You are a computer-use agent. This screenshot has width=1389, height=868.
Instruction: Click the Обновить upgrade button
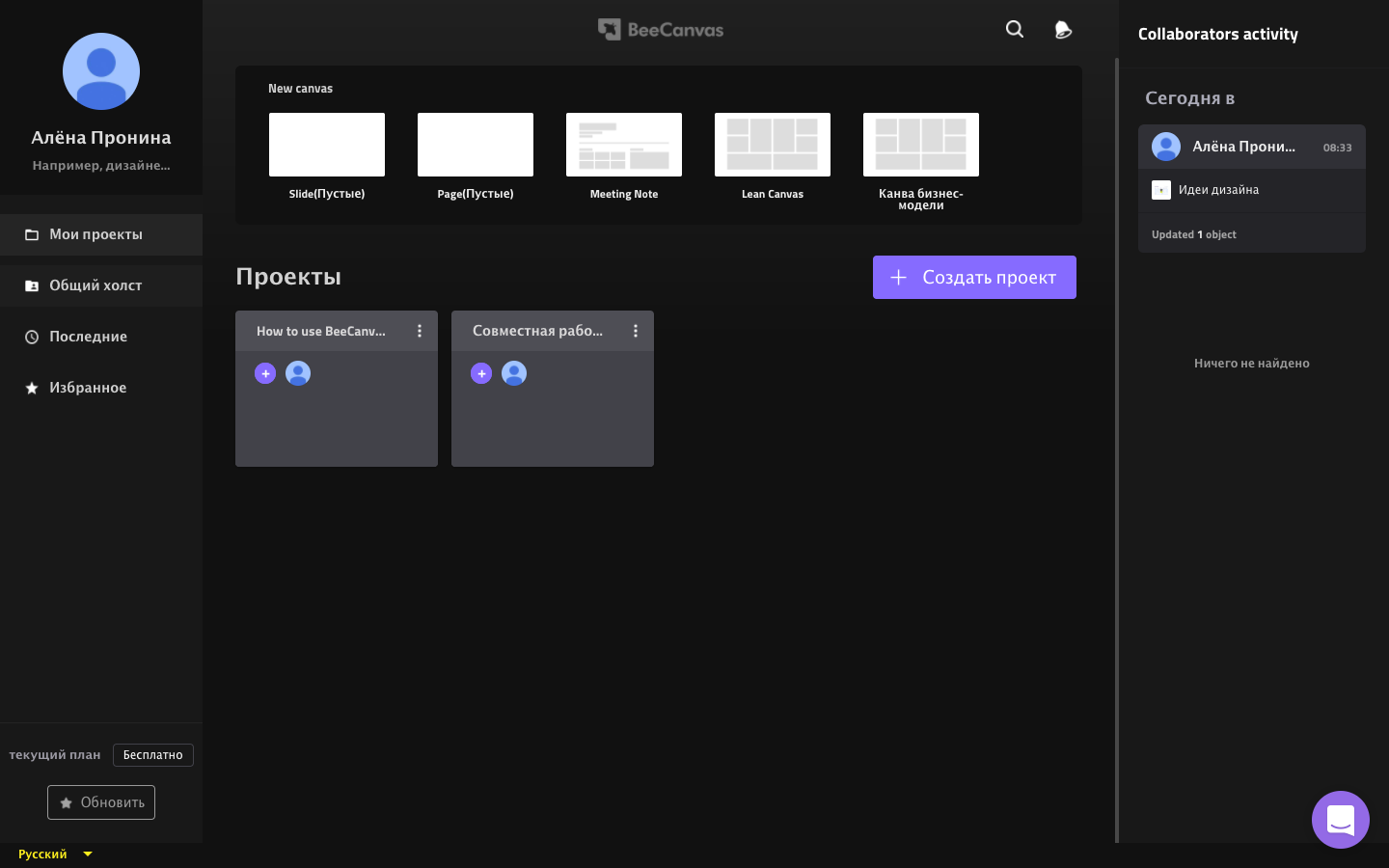point(101,802)
